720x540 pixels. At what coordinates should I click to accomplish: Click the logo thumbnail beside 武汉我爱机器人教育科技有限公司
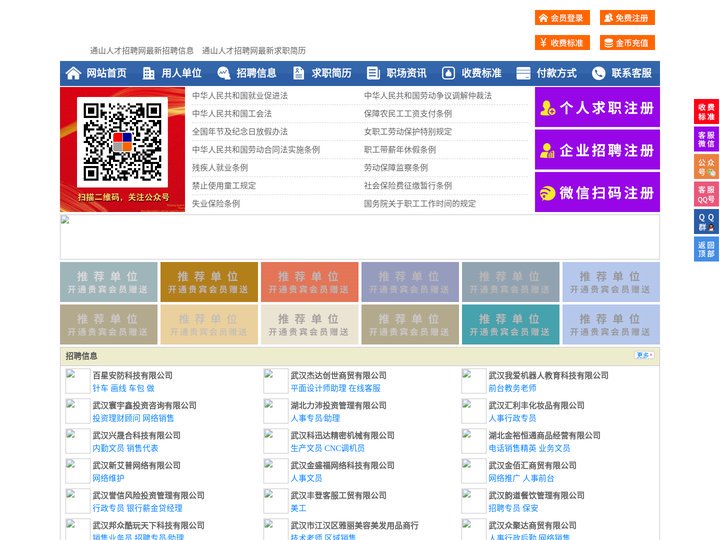click(x=473, y=381)
